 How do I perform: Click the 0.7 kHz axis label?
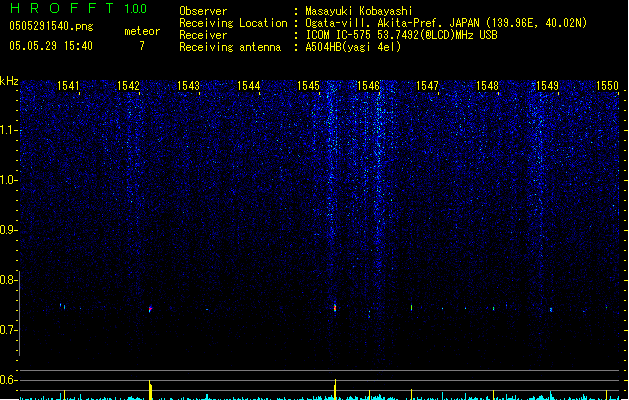pos(7,330)
